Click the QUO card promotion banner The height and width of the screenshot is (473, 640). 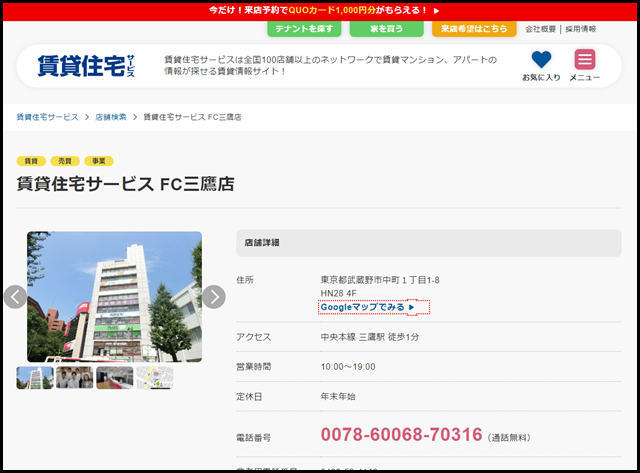[320, 11]
